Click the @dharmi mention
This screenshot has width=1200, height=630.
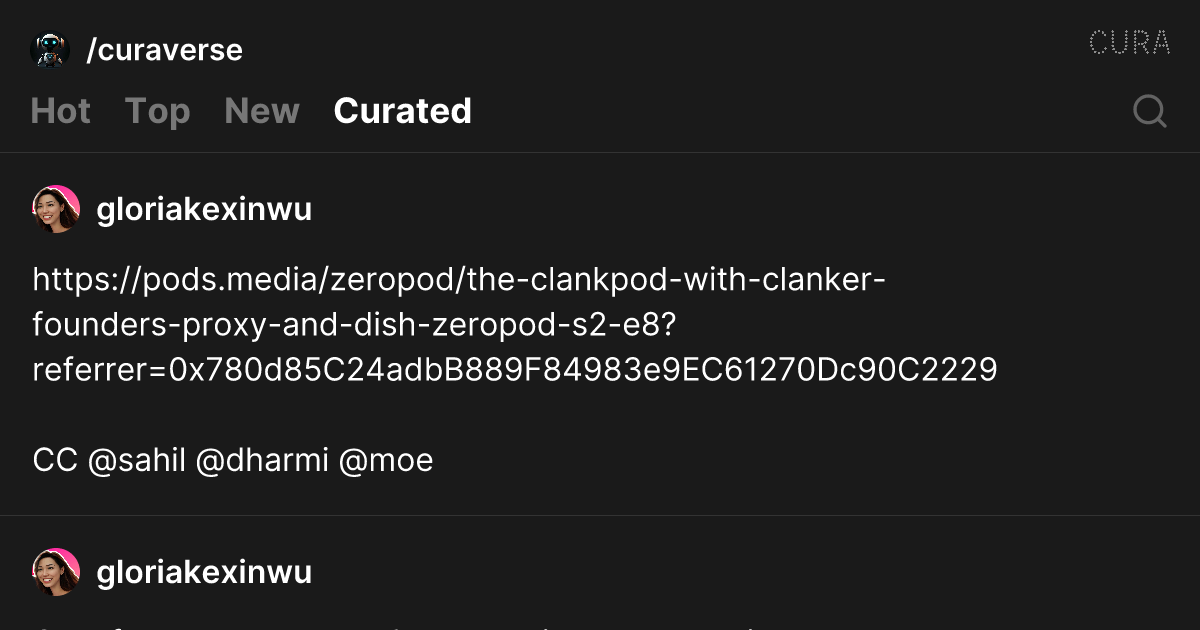click(263, 460)
